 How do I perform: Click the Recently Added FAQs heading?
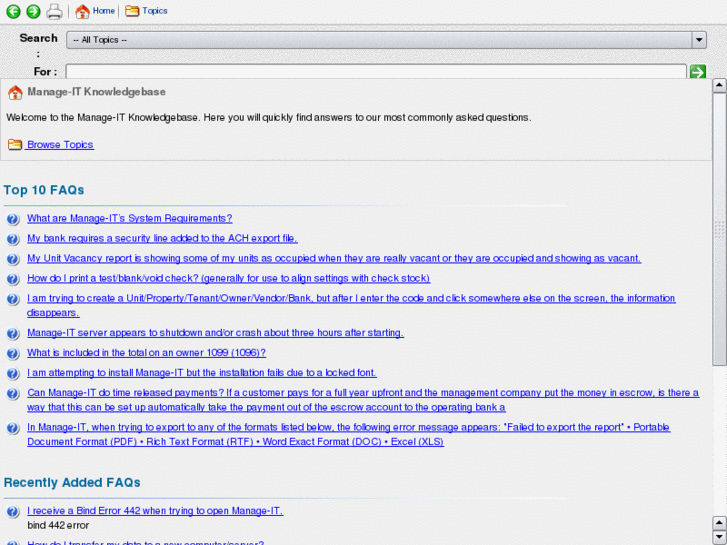72,483
